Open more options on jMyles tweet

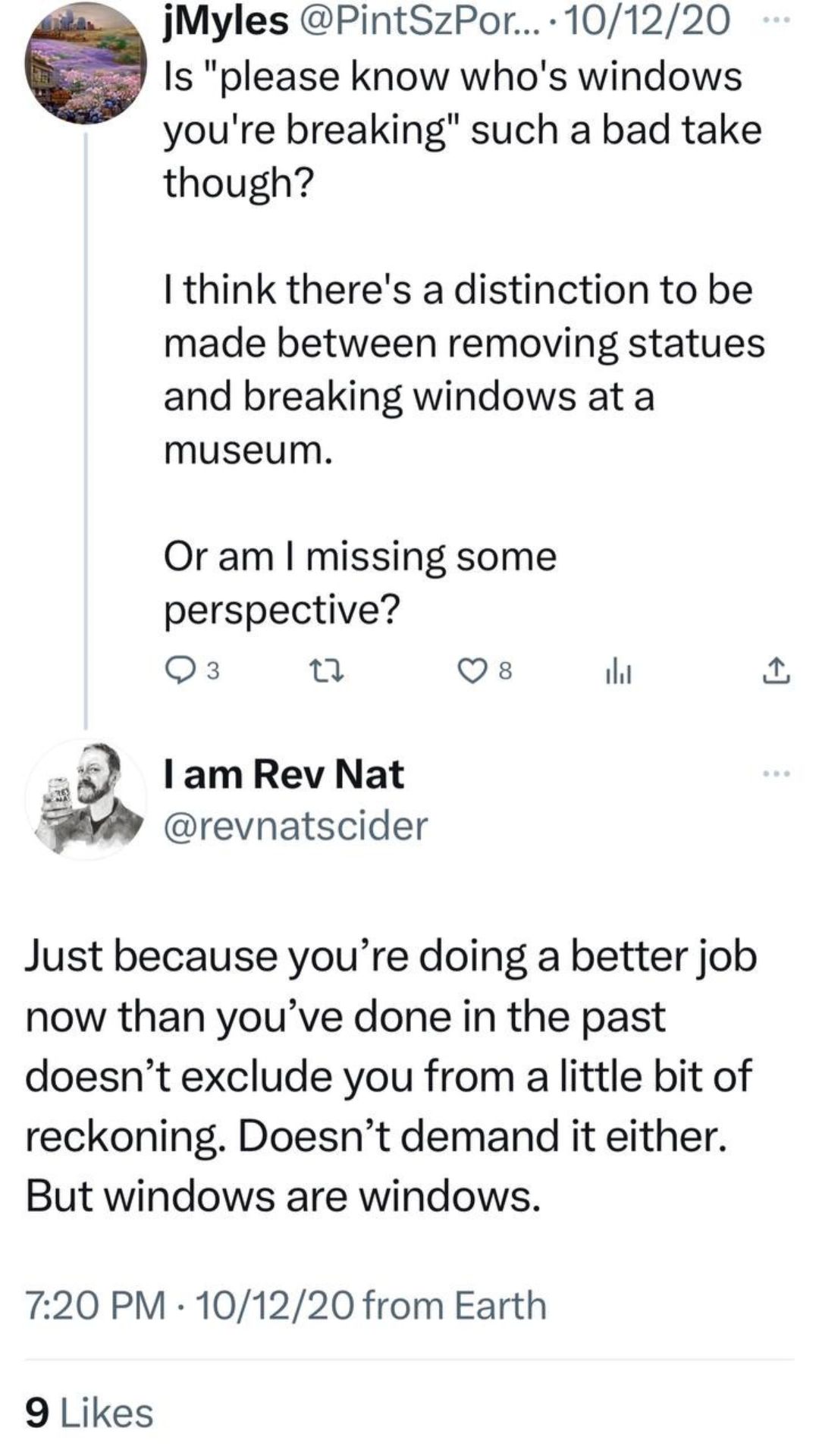[x=776, y=21]
